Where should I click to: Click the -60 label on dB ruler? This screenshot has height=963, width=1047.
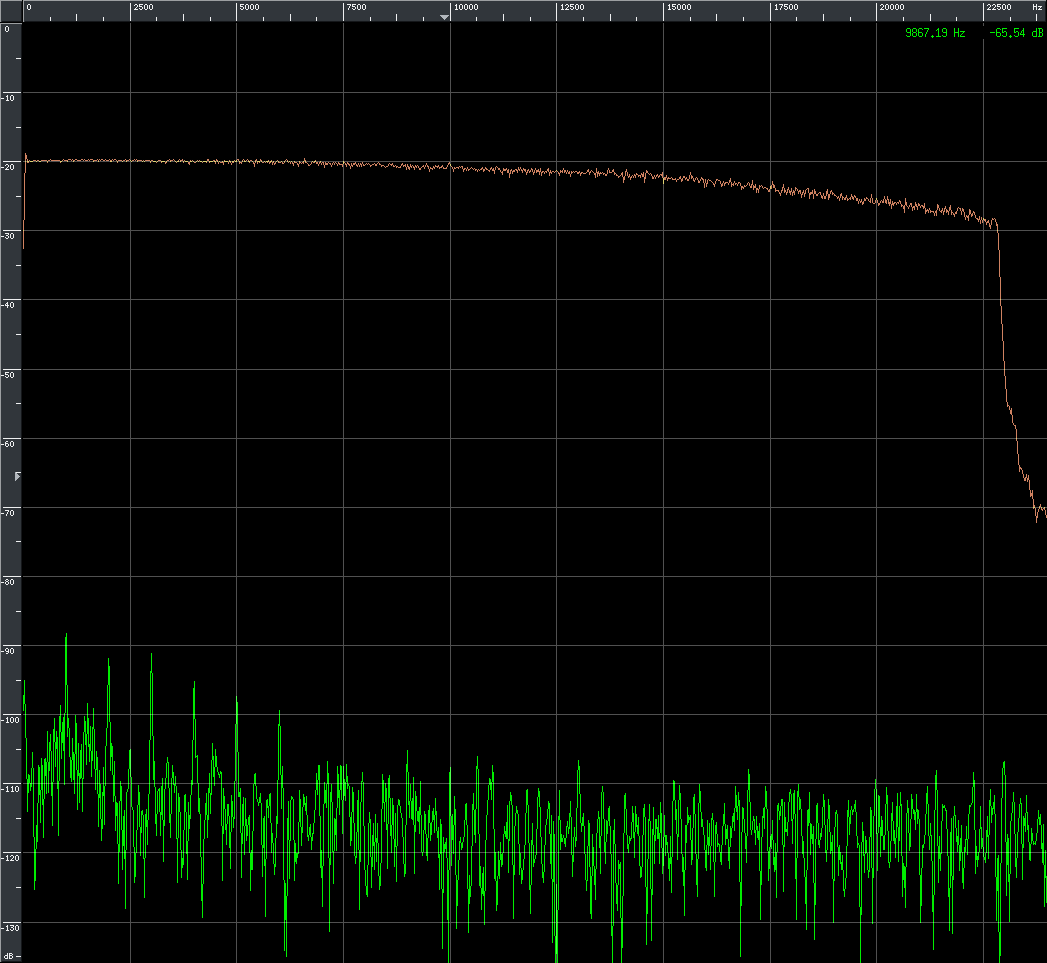pos(8,444)
